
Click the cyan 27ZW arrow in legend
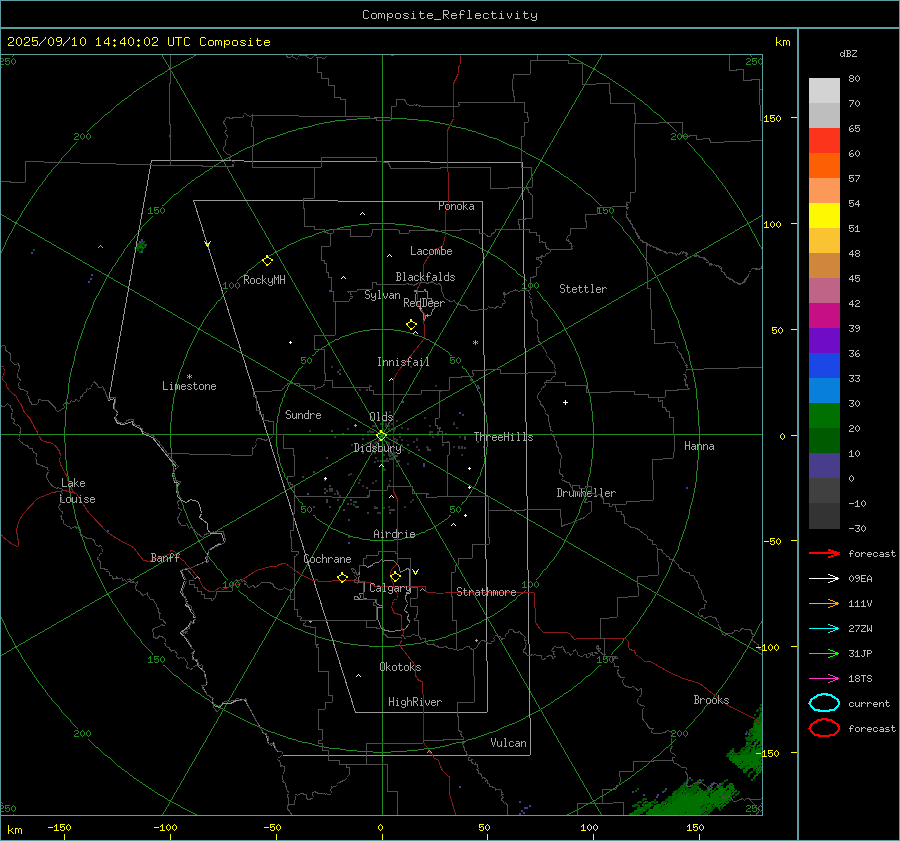pyautogui.click(x=824, y=629)
